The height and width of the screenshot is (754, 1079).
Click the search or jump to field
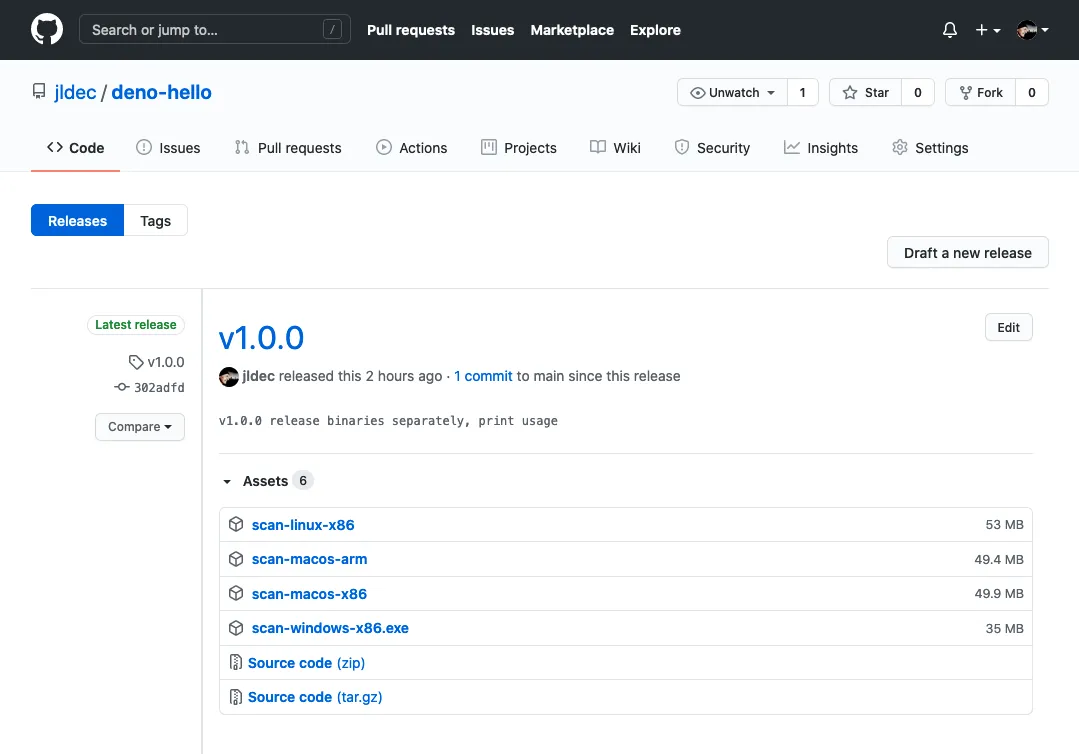tap(214, 30)
